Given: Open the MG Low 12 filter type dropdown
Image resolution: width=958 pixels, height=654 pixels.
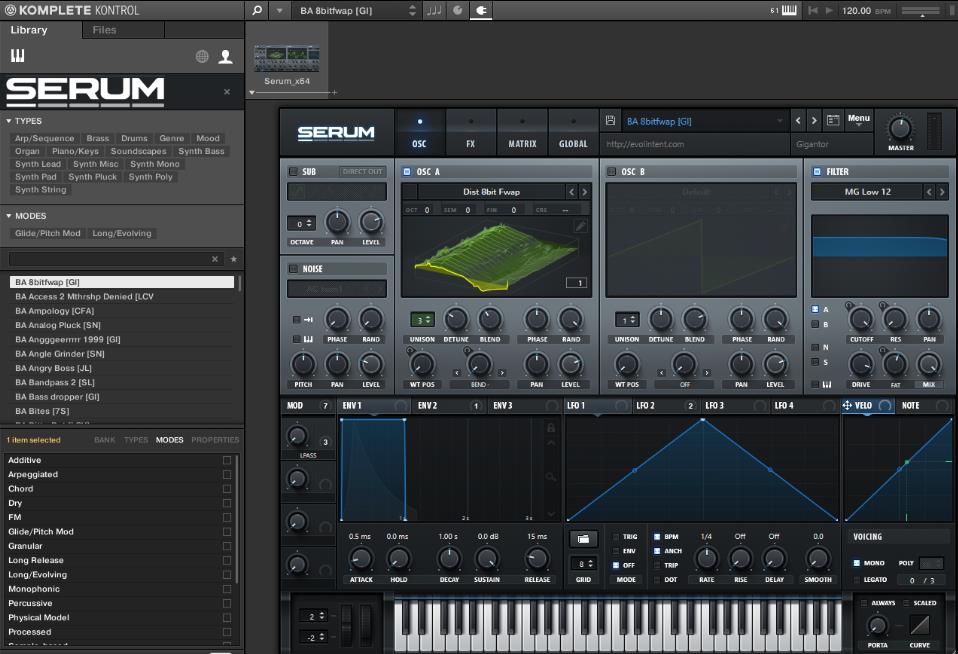Looking at the screenshot, I should pyautogui.click(x=866, y=192).
